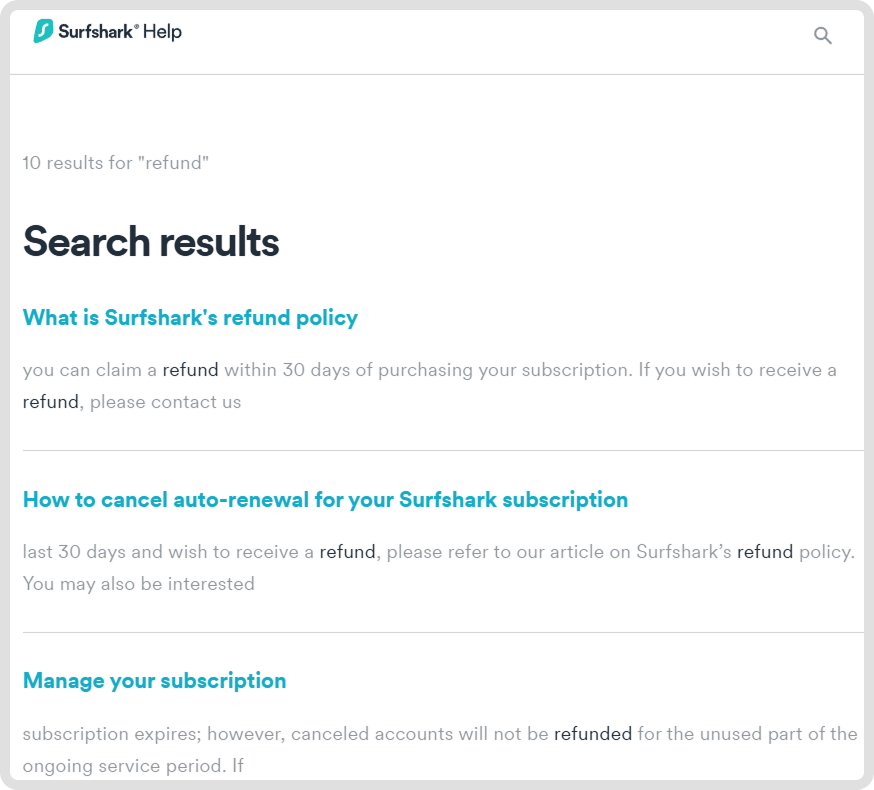Click highlighted "refund" before "policy."
Screen dimensions: 874x790
pos(765,552)
